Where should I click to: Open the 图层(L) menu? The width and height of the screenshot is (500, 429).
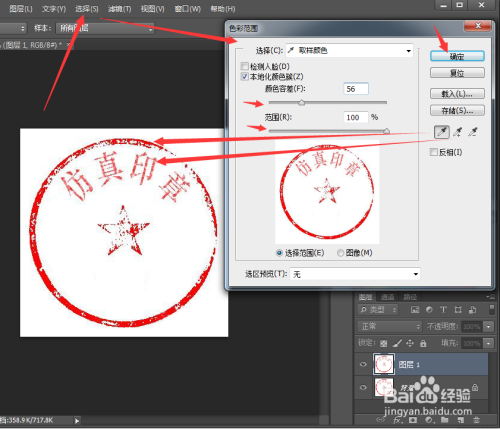point(21,9)
